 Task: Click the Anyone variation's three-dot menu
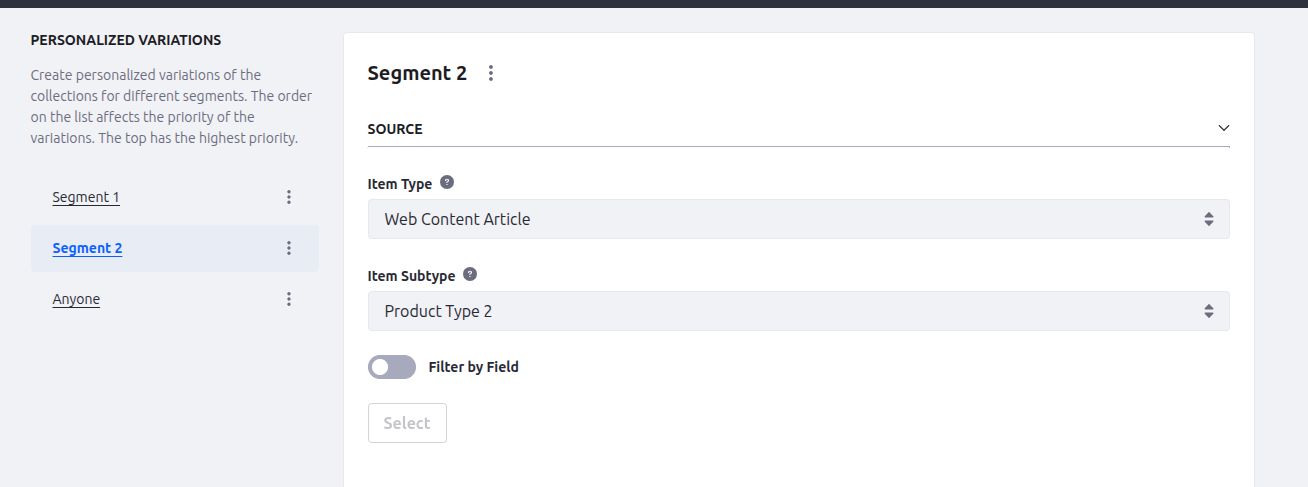289,299
